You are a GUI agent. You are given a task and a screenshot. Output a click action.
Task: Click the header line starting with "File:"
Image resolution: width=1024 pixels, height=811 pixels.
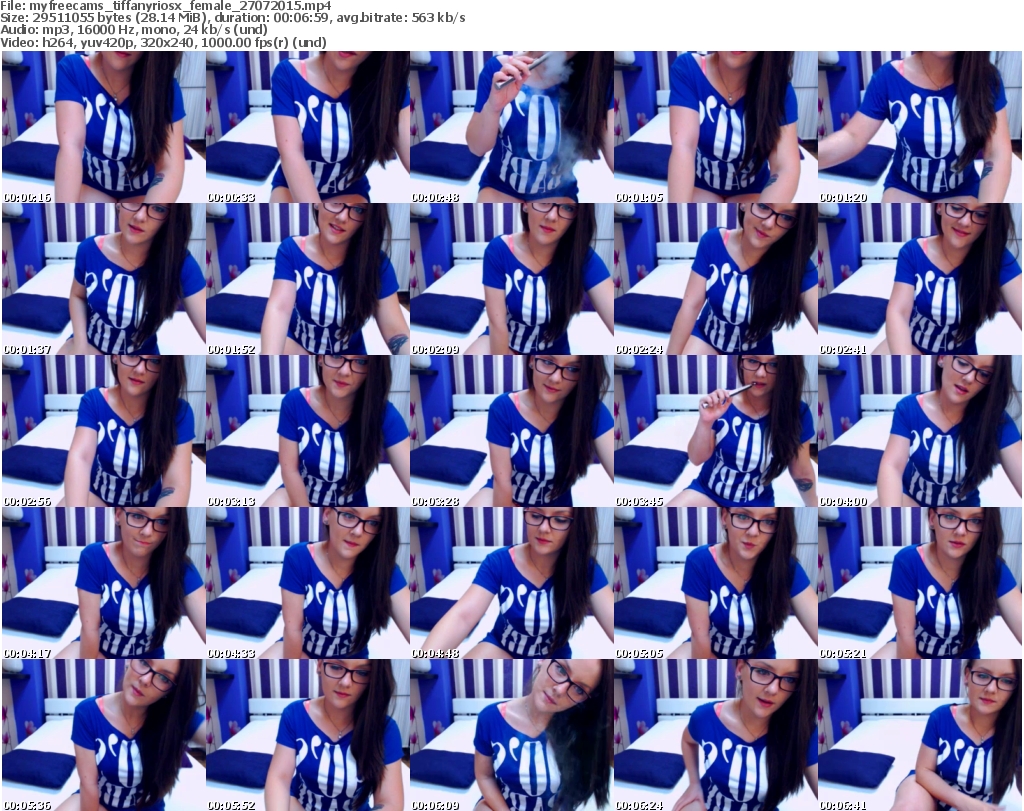[166, 6]
